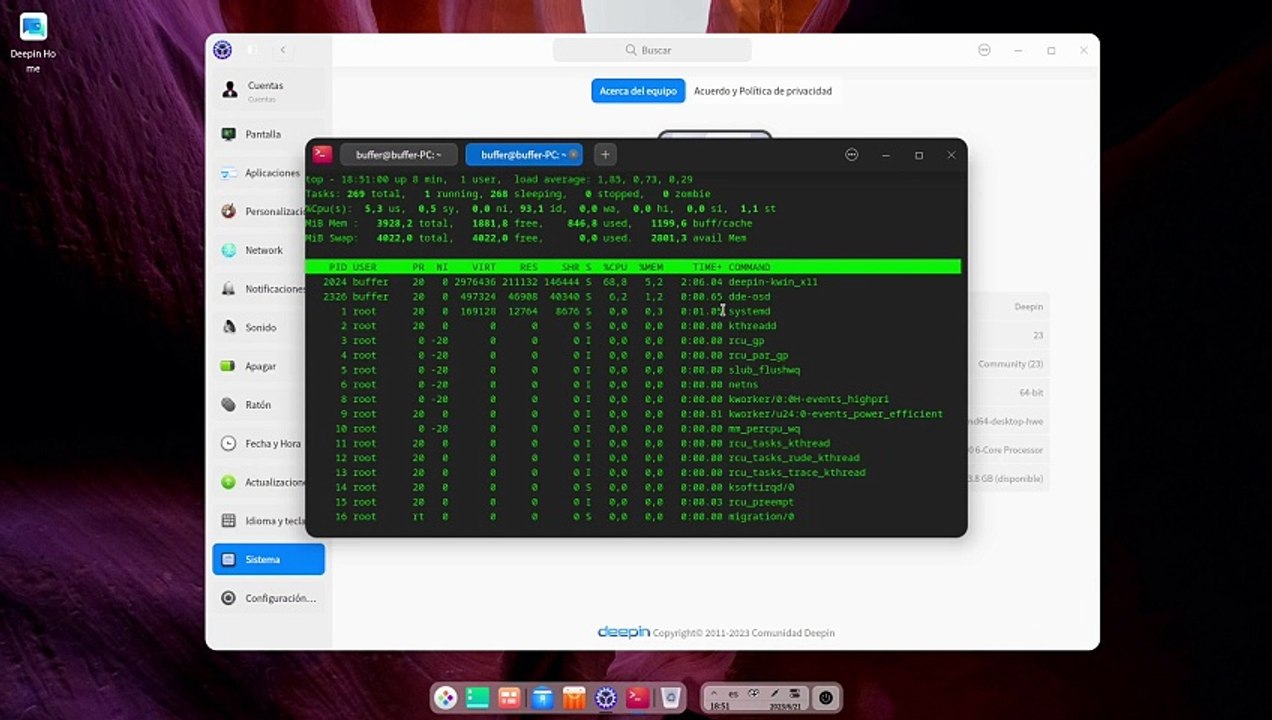1272x720 pixels.
Task: Open the terminal window options menu
Action: pos(852,155)
